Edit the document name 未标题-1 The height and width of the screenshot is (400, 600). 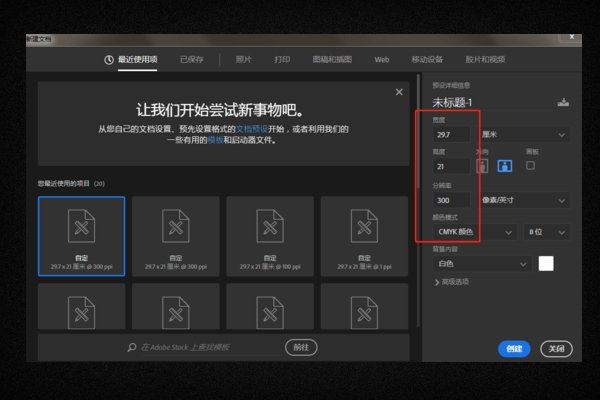(x=452, y=103)
